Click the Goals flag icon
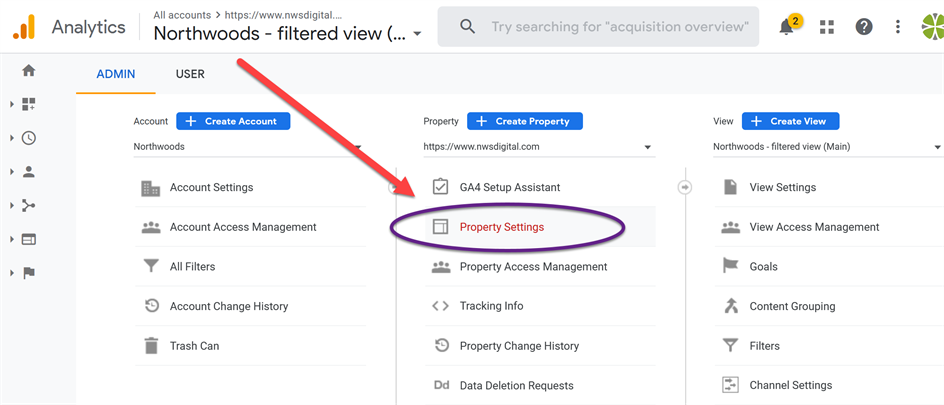 730,266
